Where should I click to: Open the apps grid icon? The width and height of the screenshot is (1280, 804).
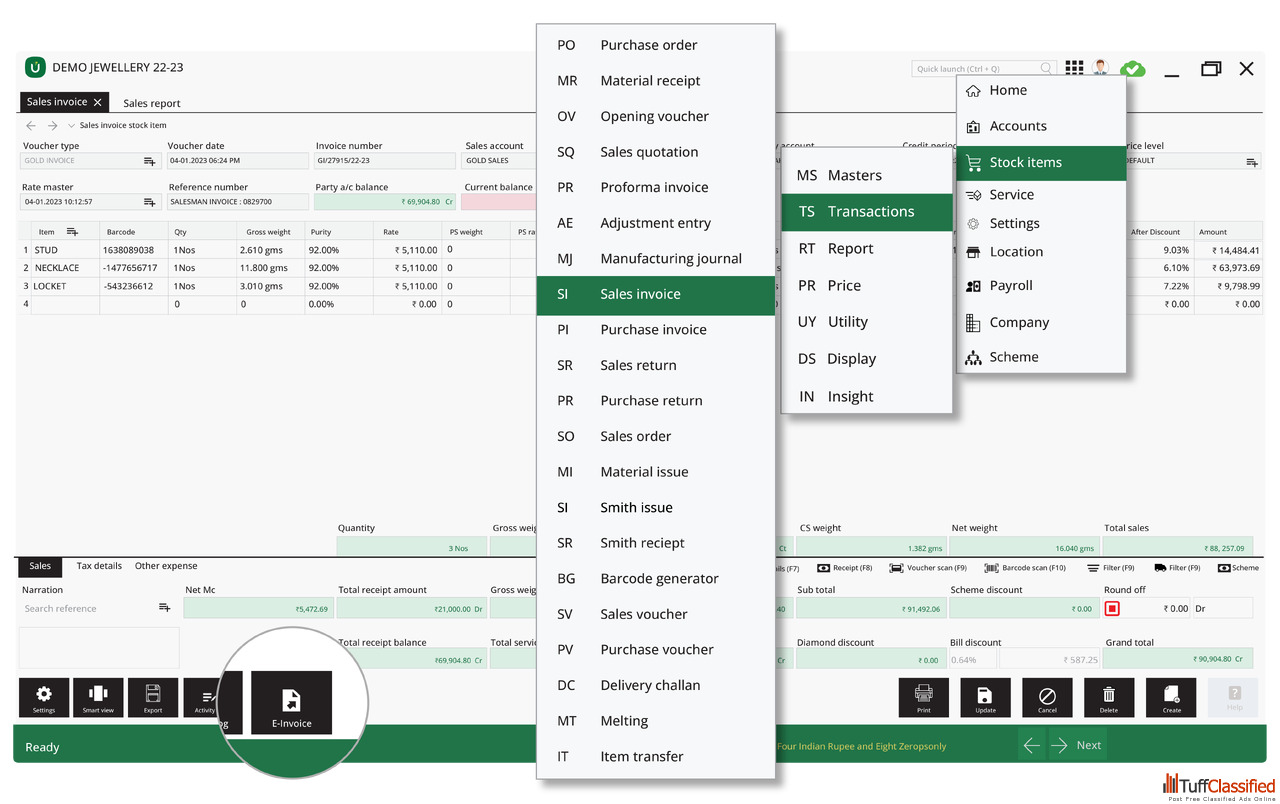tap(1074, 68)
